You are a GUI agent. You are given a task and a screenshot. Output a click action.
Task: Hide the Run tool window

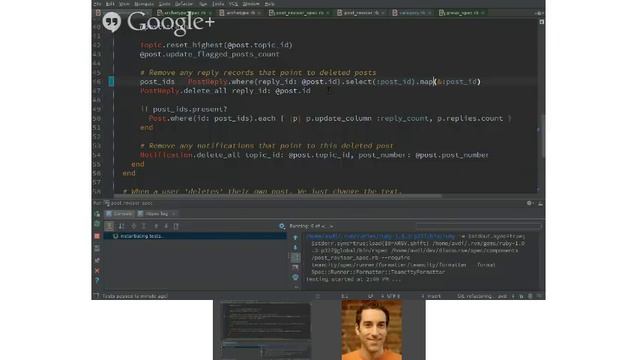coord(540,203)
